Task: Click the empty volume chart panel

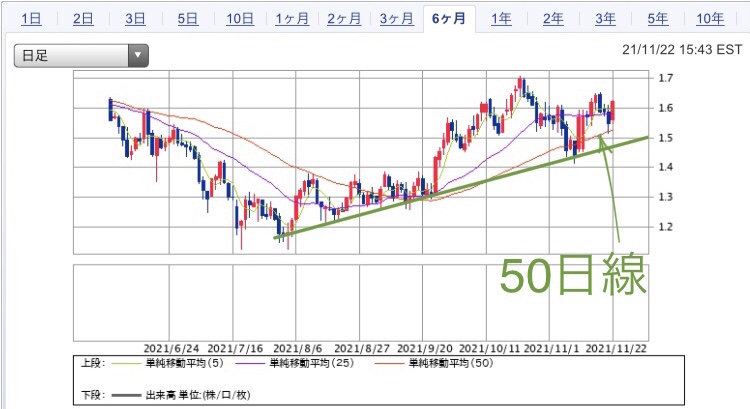Action: [361, 302]
